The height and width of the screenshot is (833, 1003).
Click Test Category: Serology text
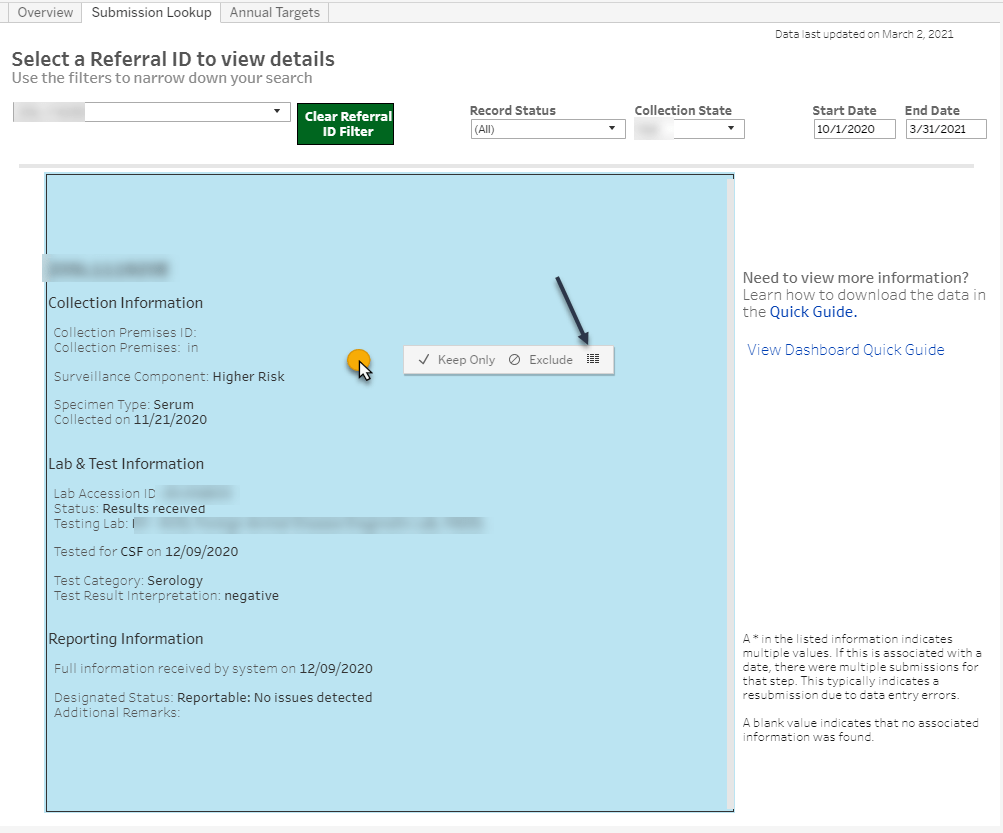tap(128, 580)
